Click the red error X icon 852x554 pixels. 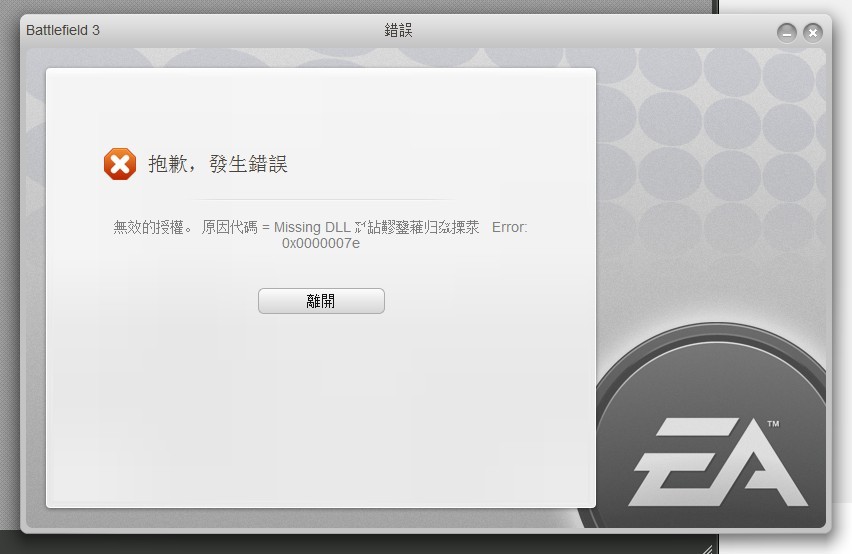(x=120, y=164)
